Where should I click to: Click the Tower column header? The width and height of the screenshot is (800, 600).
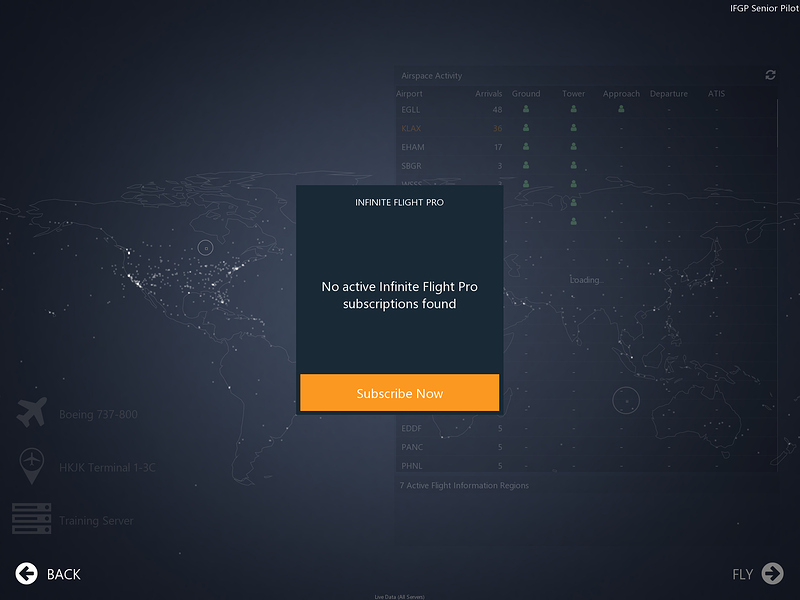pos(573,94)
